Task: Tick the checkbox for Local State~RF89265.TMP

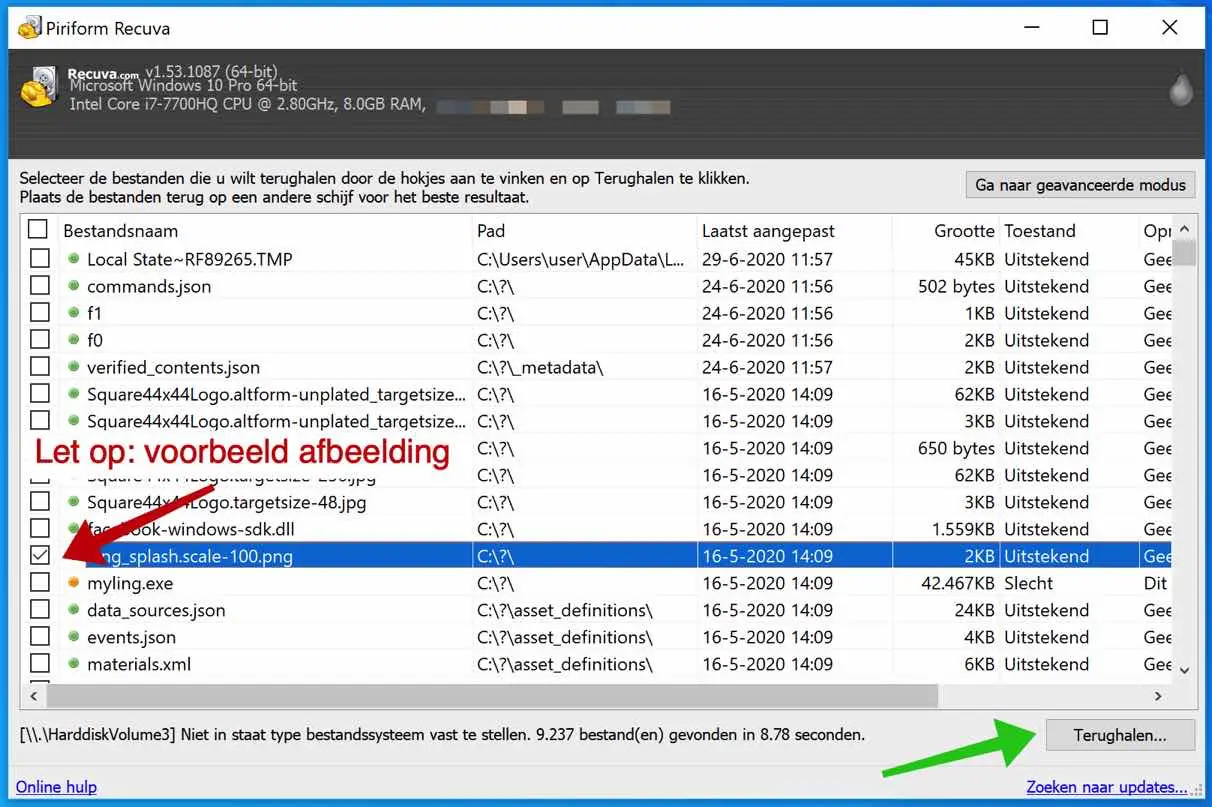Action: tap(39, 259)
